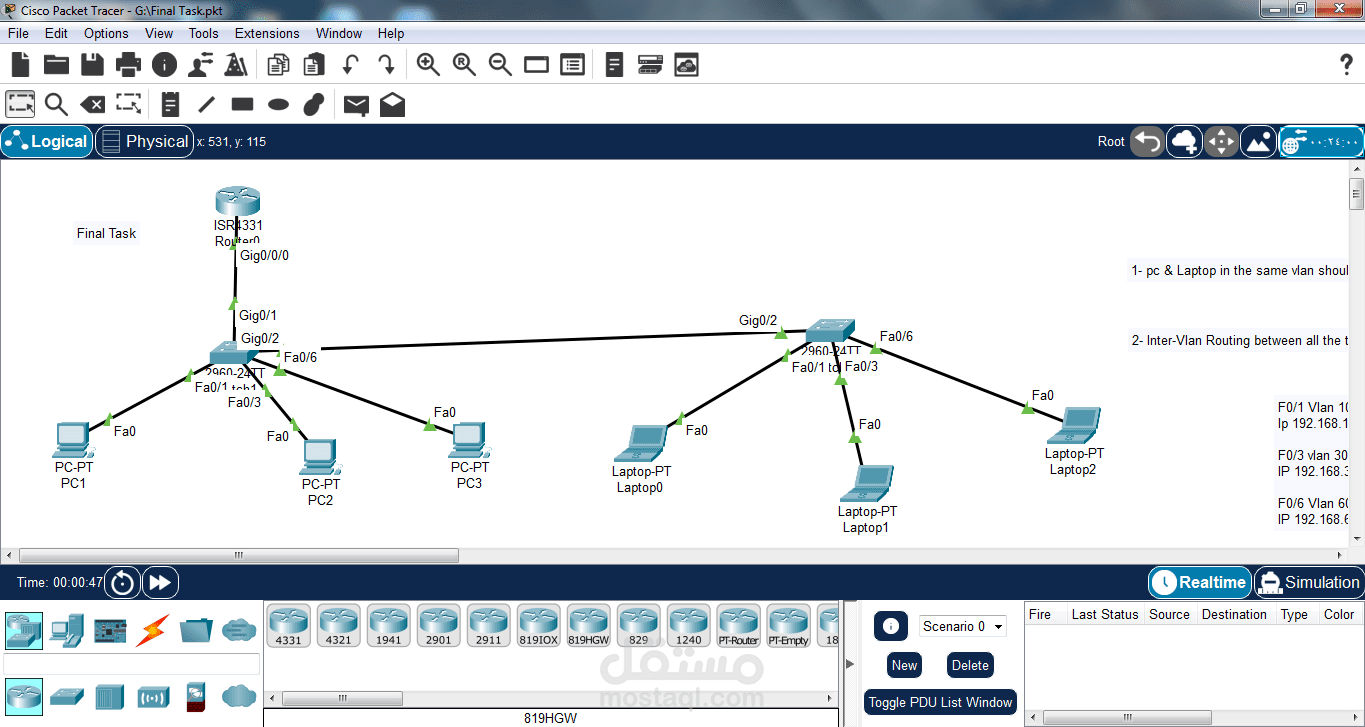
Task: Select the Add Complex PDU open envelope
Action: 393,104
